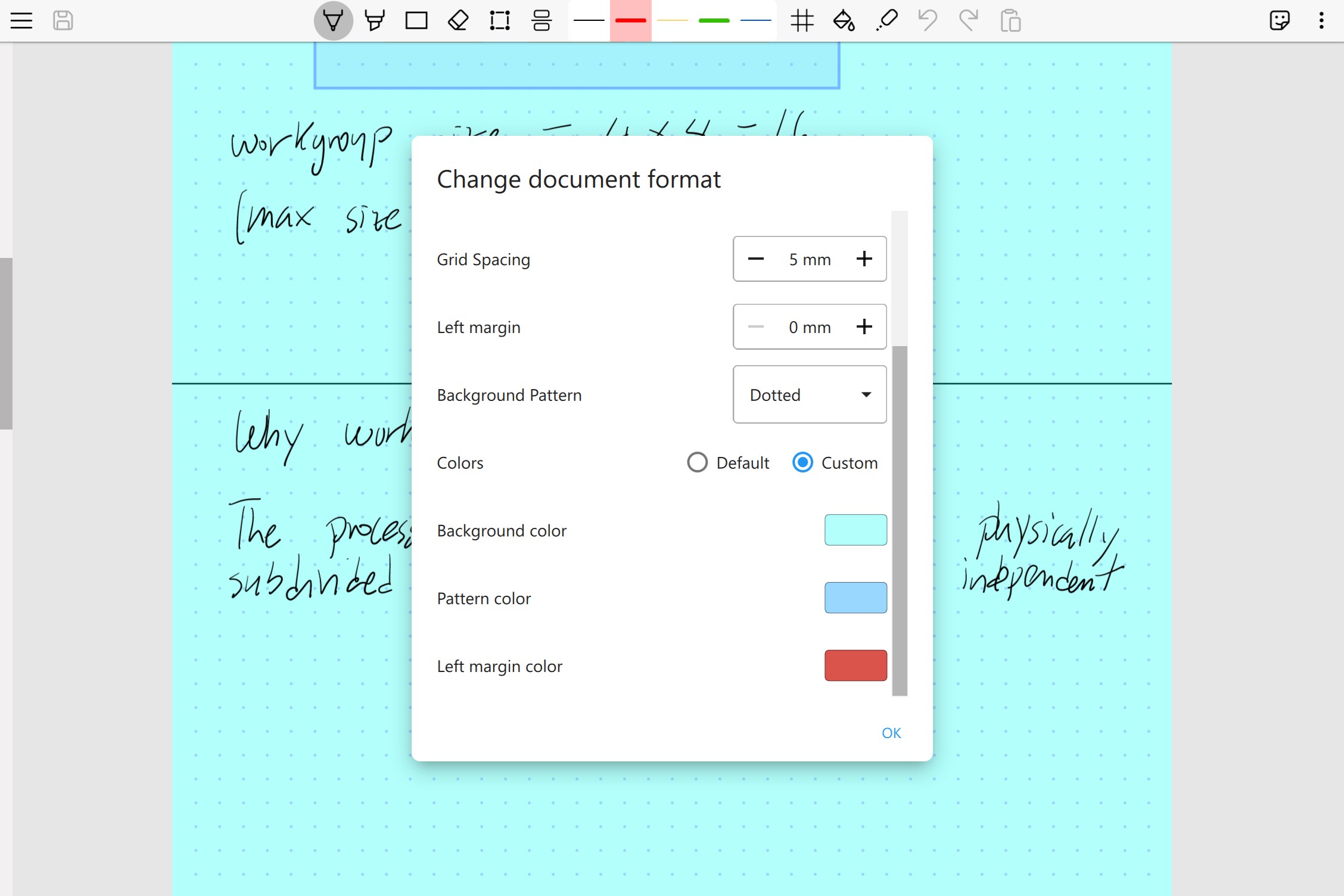Viewport: 1344px width, 896px height.
Task: Increase Grid Spacing with the plus stepper
Action: click(864, 259)
